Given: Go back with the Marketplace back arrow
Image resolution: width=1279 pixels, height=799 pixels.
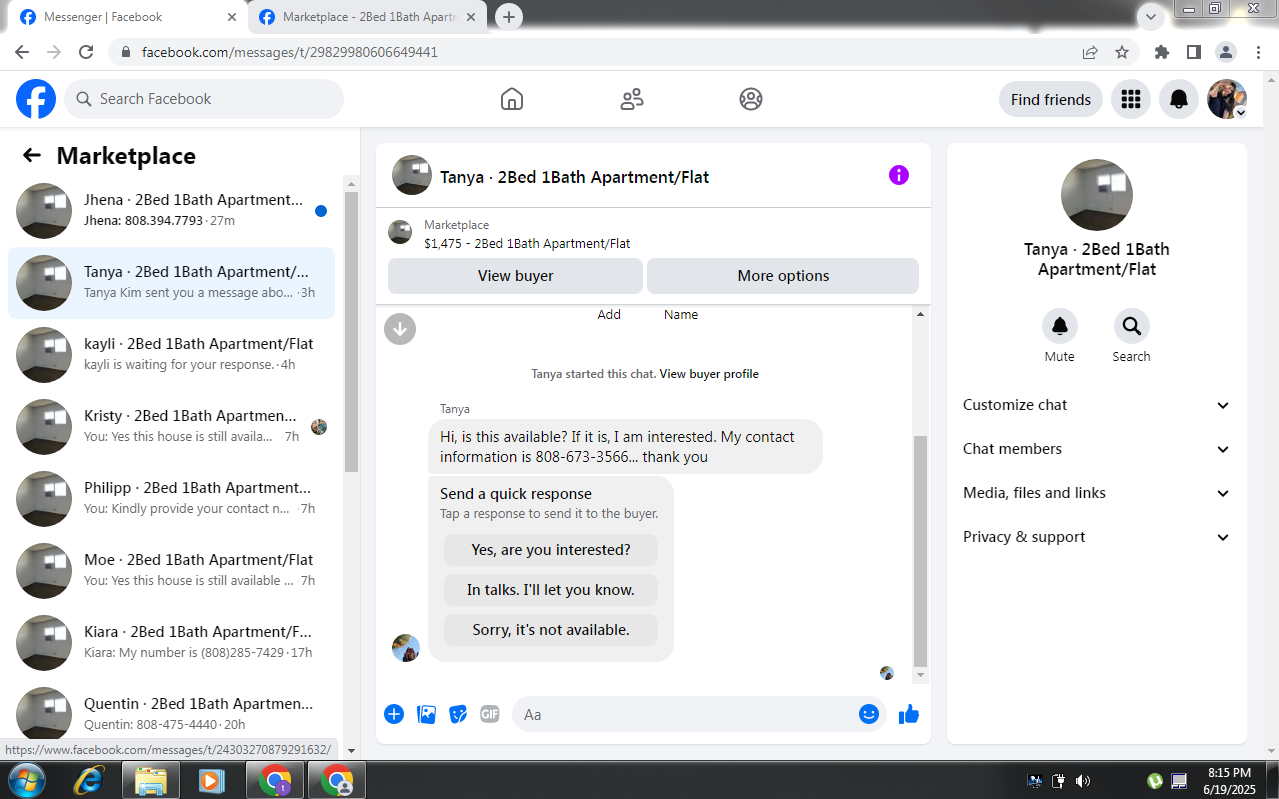Looking at the screenshot, I should pos(32,155).
